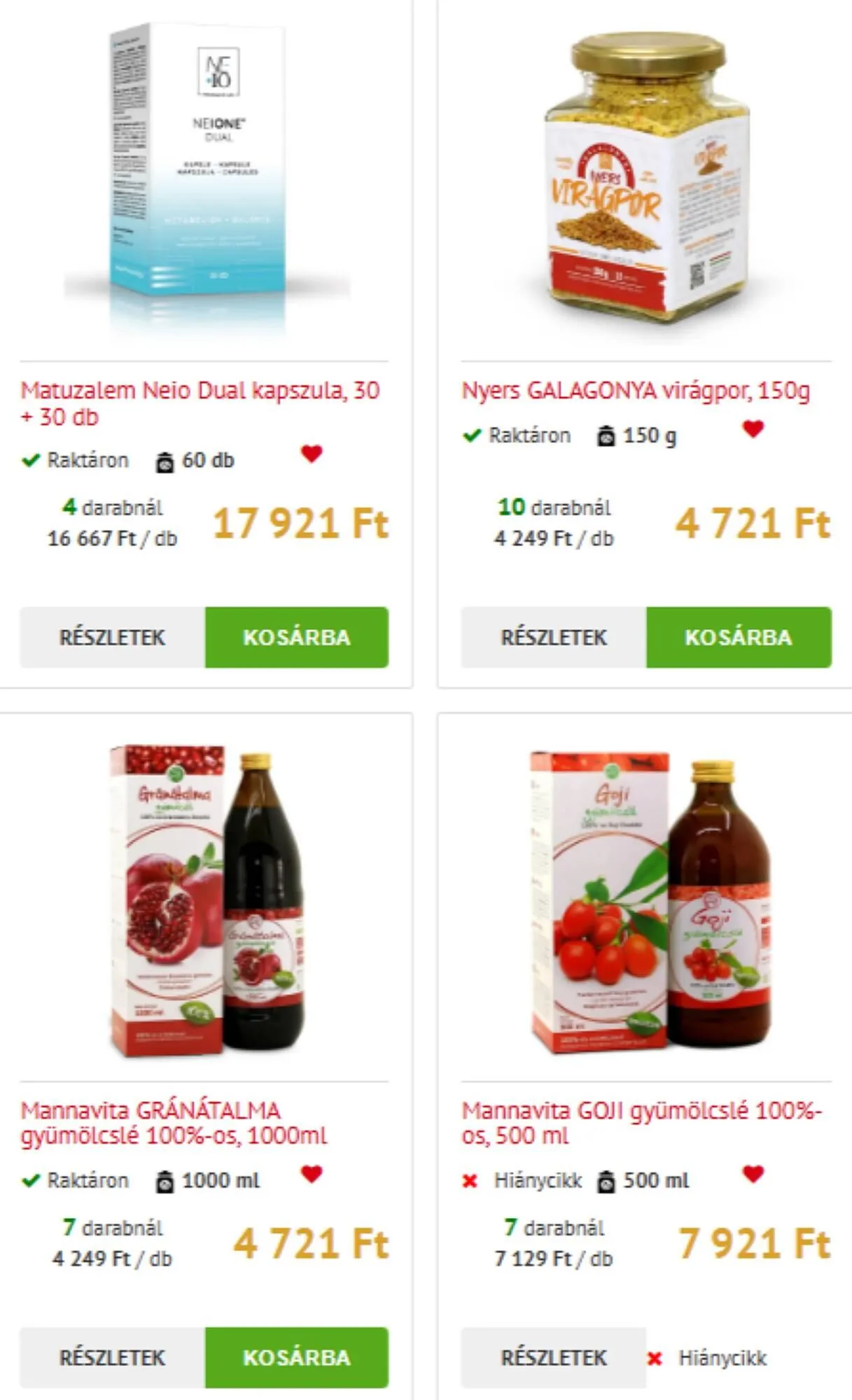This screenshot has height=1400, width=852.
Task: Favorite the Matuzalem Neio Dual kapszula heart
Action: 312,454
